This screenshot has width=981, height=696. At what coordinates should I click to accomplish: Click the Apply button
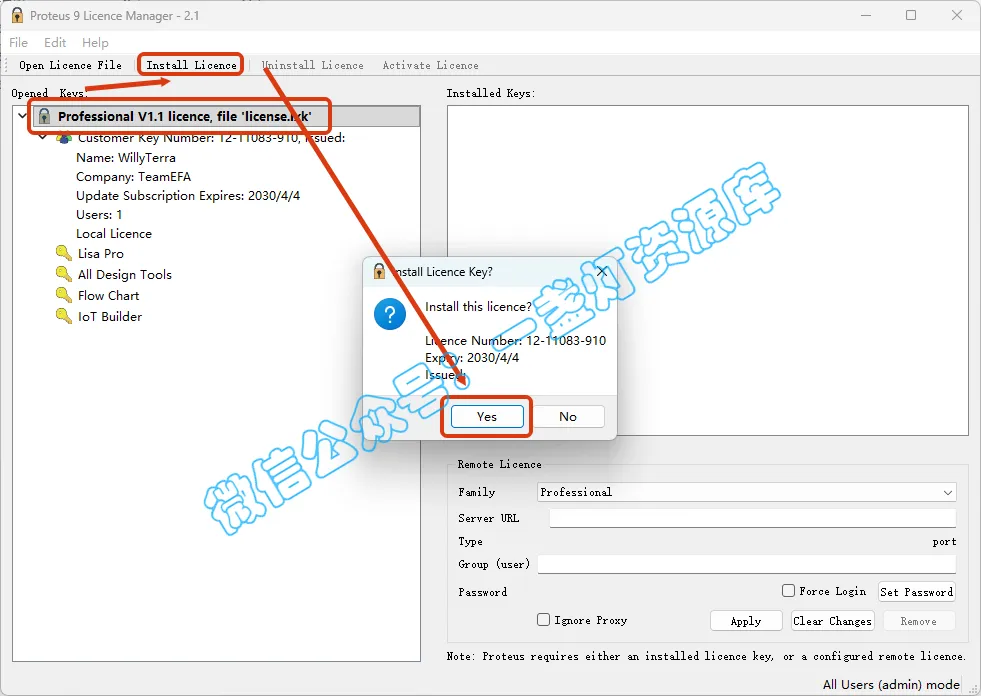pyautogui.click(x=746, y=621)
